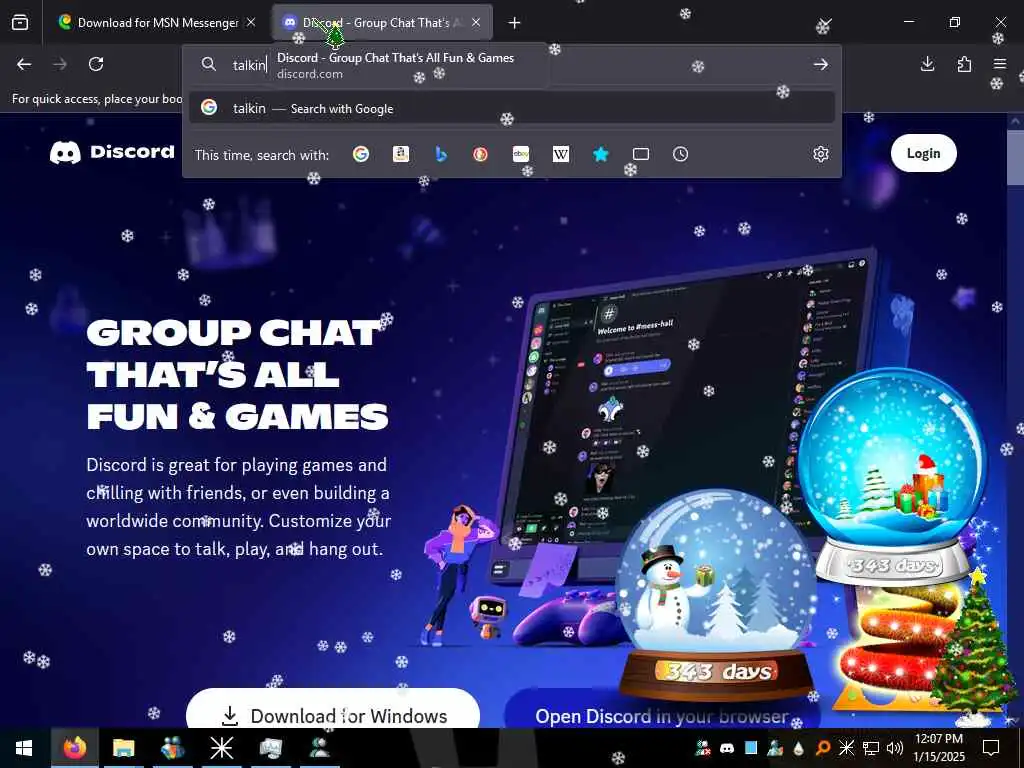Search this time with Amazon

point(401,154)
